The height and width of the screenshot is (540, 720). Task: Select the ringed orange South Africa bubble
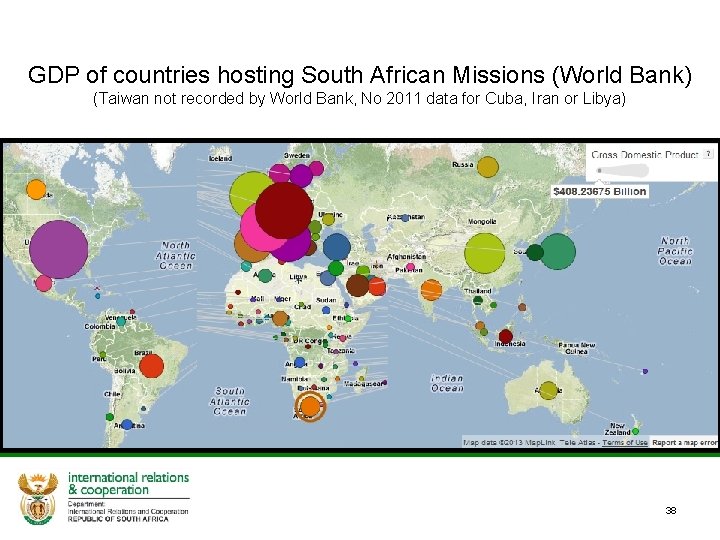[310, 407]
